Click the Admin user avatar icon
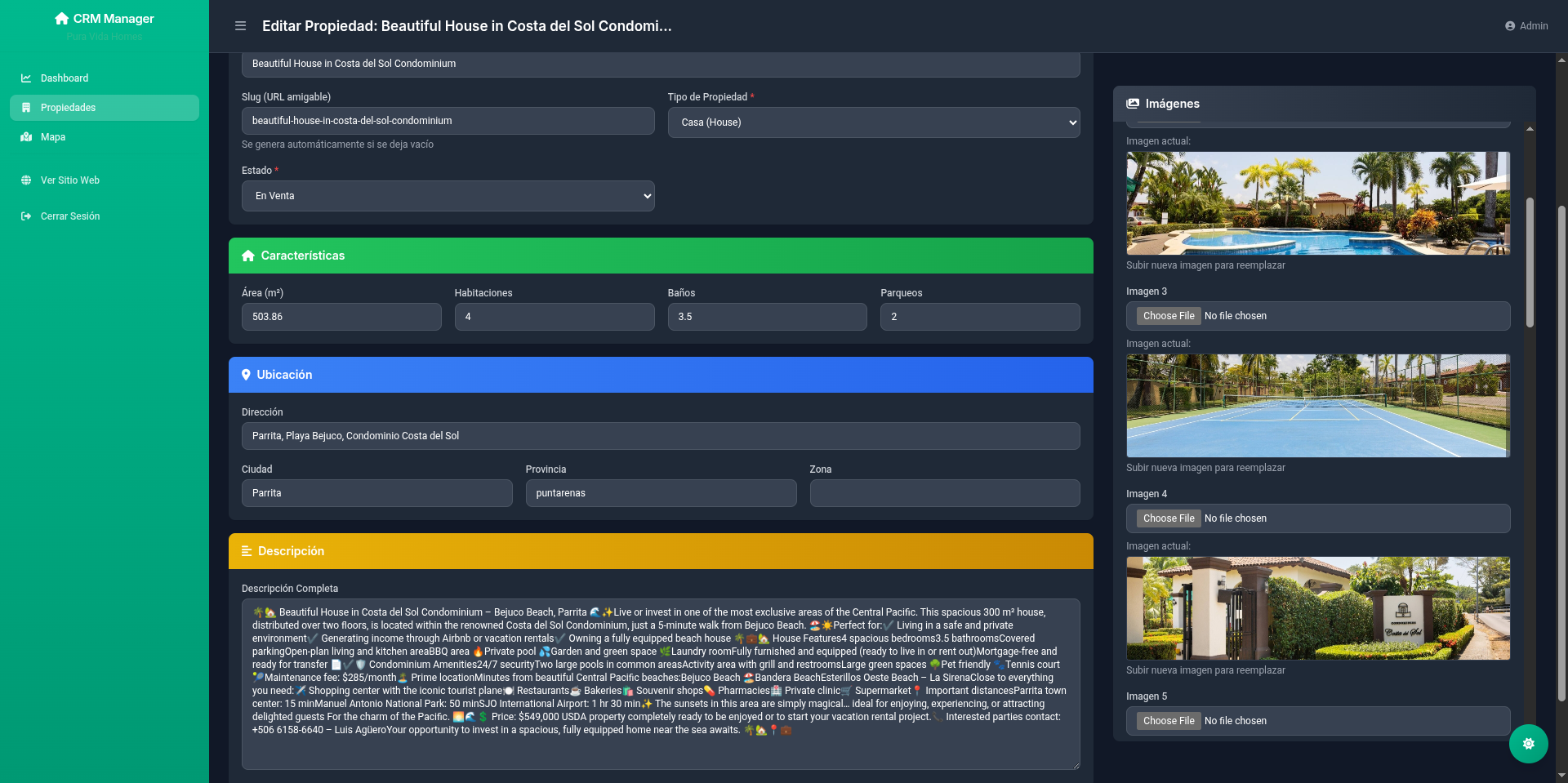 [1510, 26]
